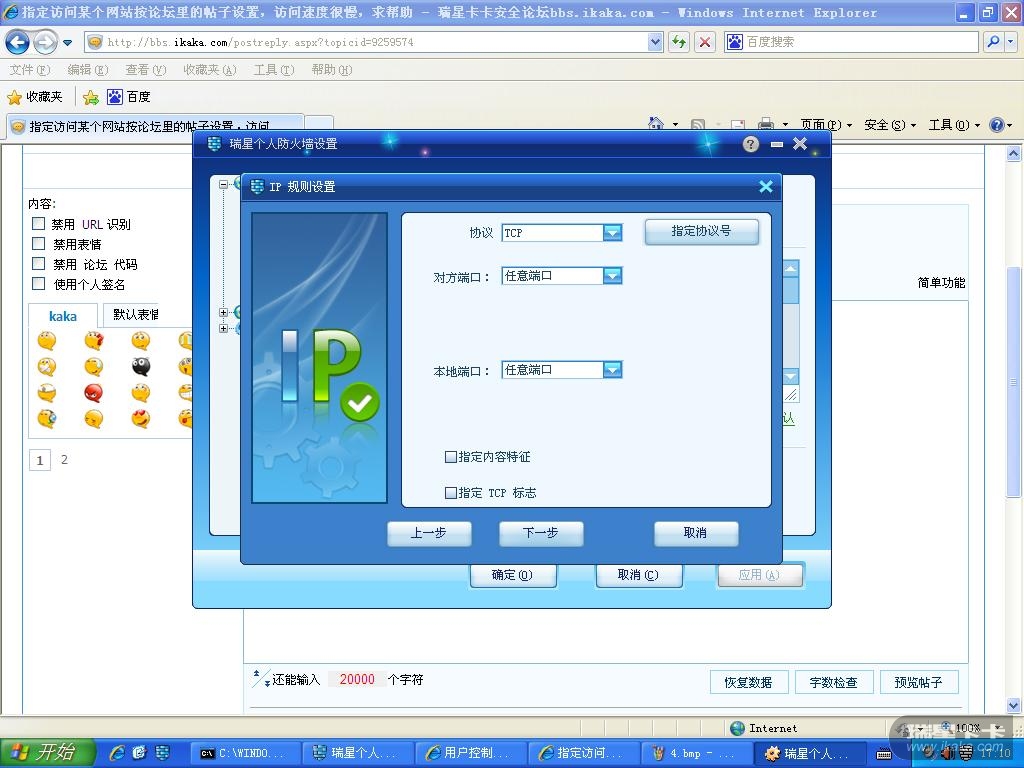This screenshot has height=768, width=1024.
Task: Click 恢复数据 button below the editor
Action: 749,682
